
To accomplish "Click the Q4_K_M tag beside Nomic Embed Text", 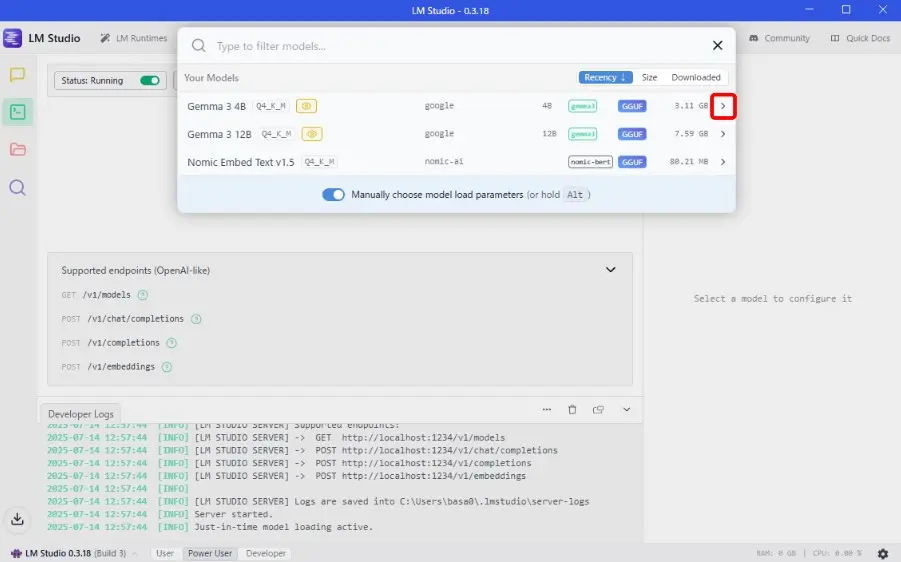I will coord(319,162).
